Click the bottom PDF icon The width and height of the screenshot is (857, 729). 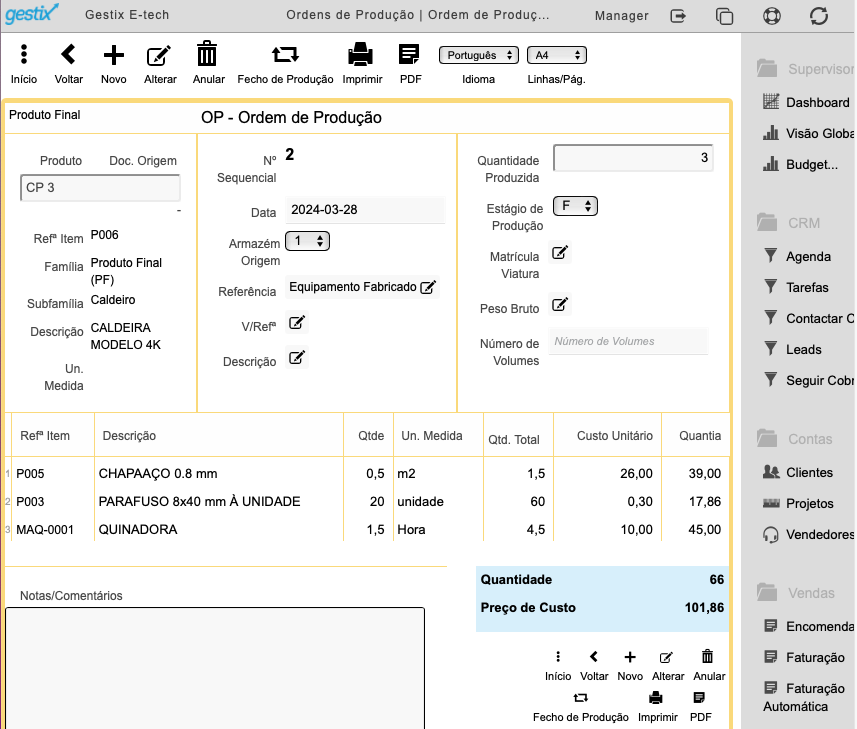point(699,698)
